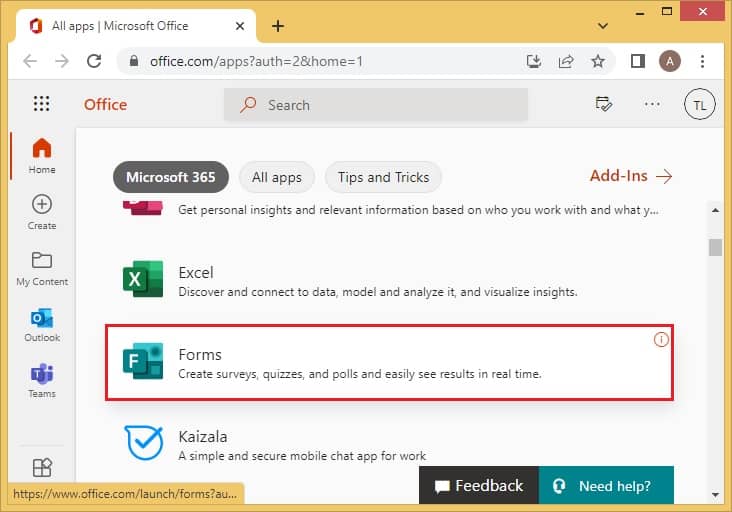Image resolution: width=732 pixels, height=512 pixels.
Task: Click the address bar URL
Action: tap(256, 61)
